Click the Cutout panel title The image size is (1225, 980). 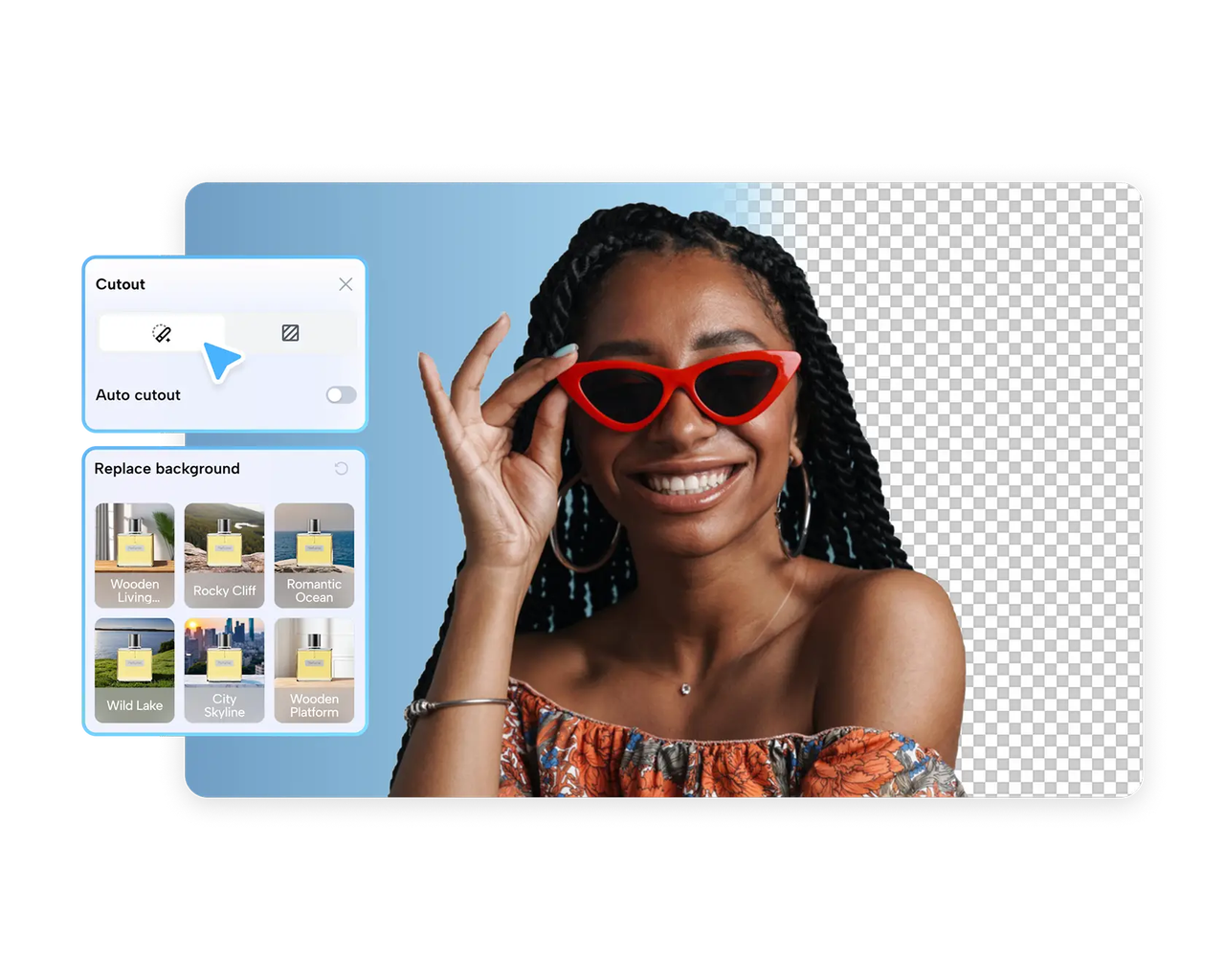pyautogui.click(x=121, y=284)
